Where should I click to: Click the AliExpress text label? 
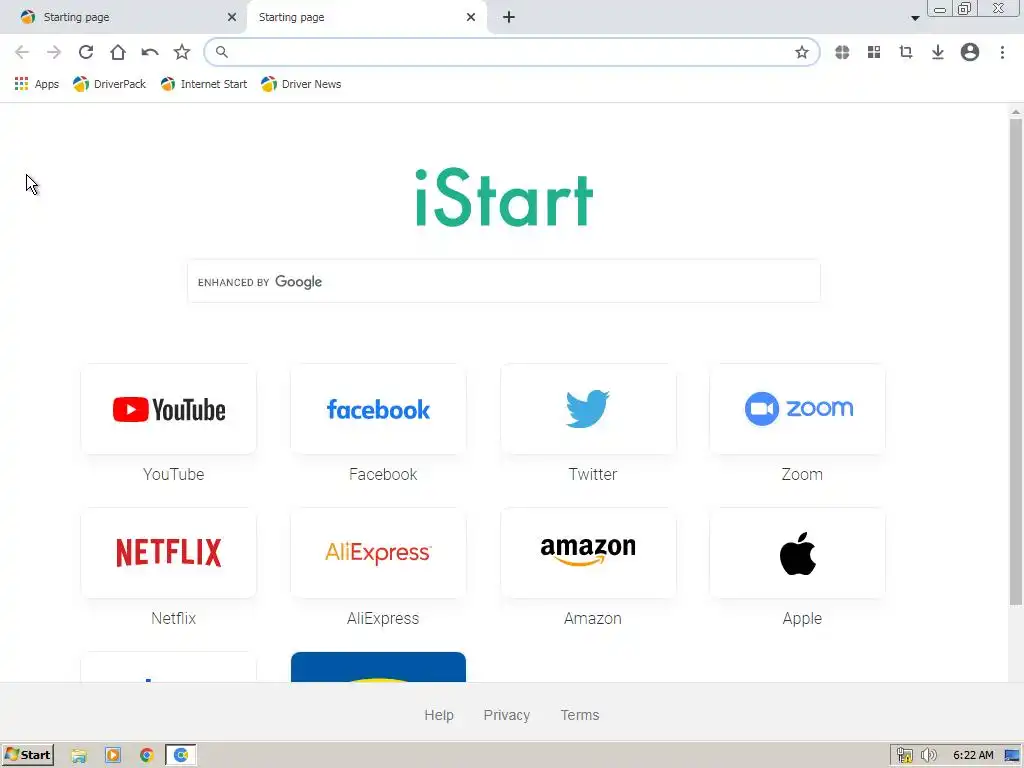click(x=383, y=618)
